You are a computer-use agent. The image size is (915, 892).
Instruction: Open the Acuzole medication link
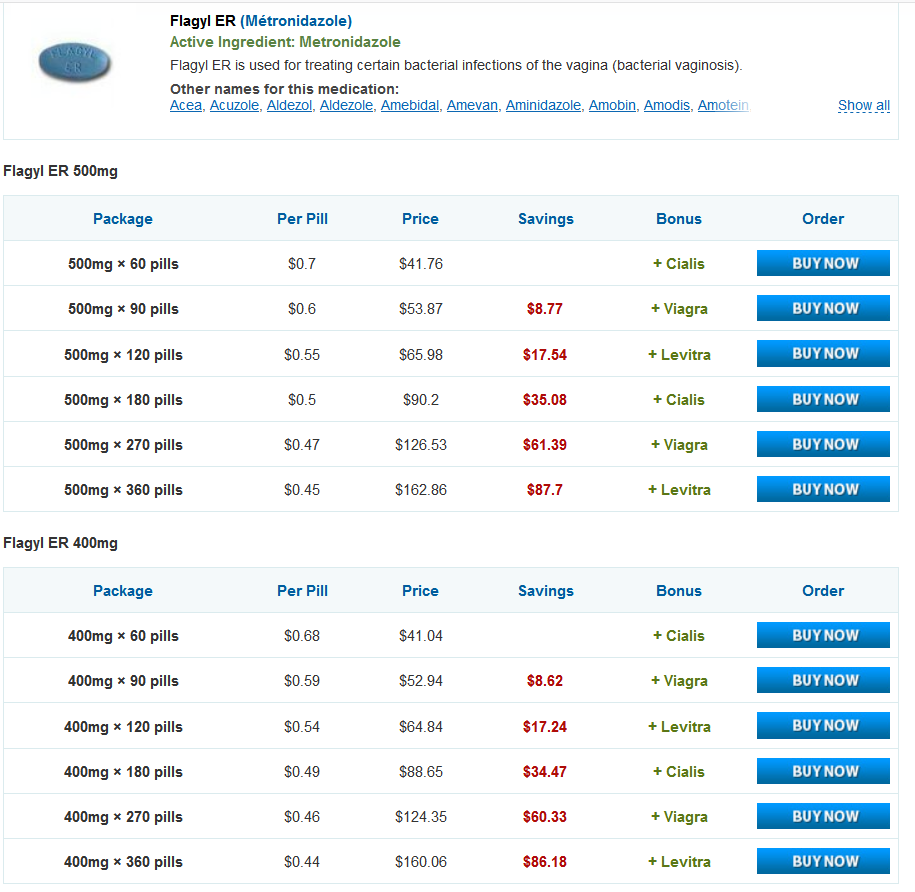pos(233,106)
